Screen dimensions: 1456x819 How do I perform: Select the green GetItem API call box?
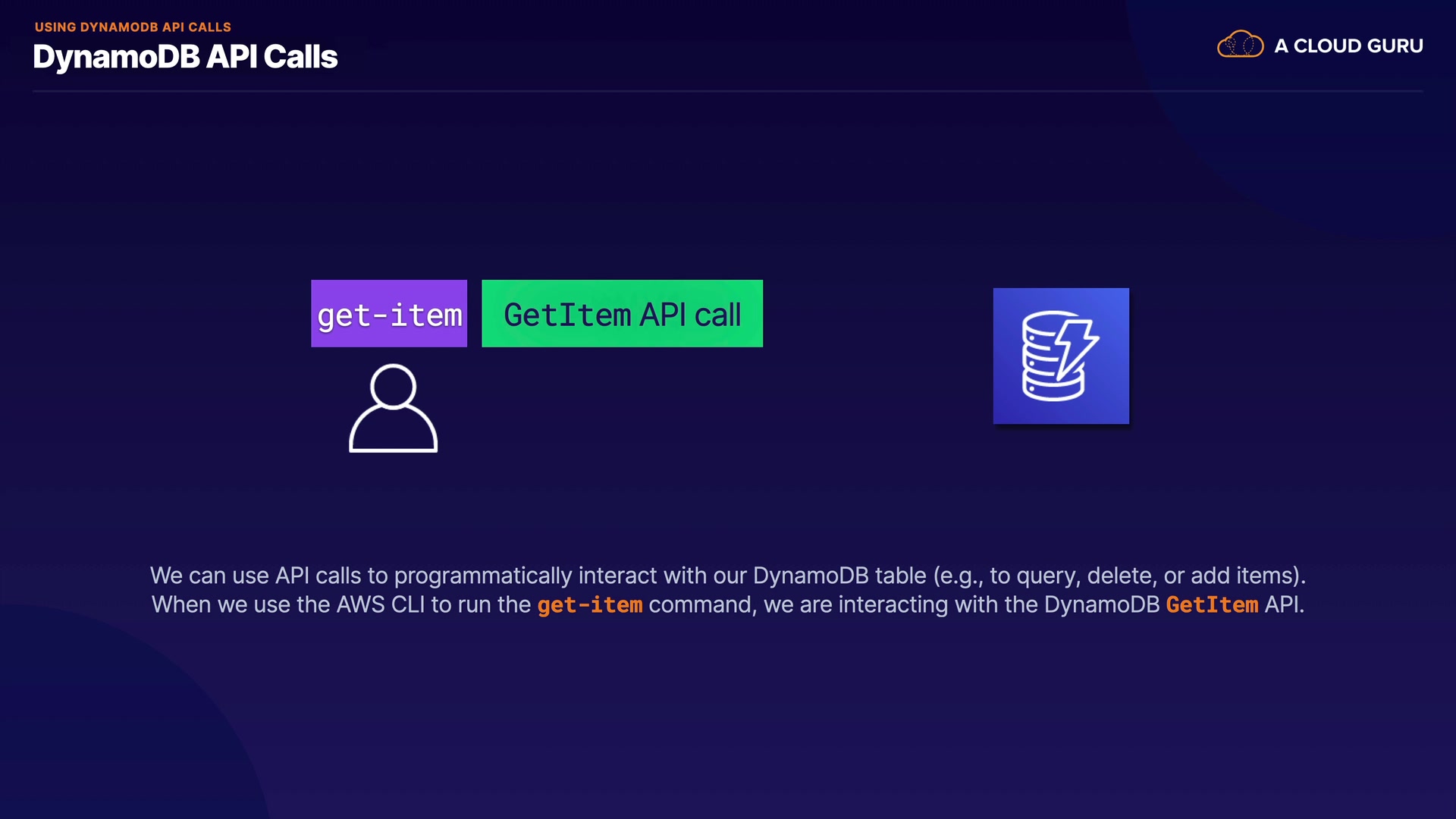622,314
